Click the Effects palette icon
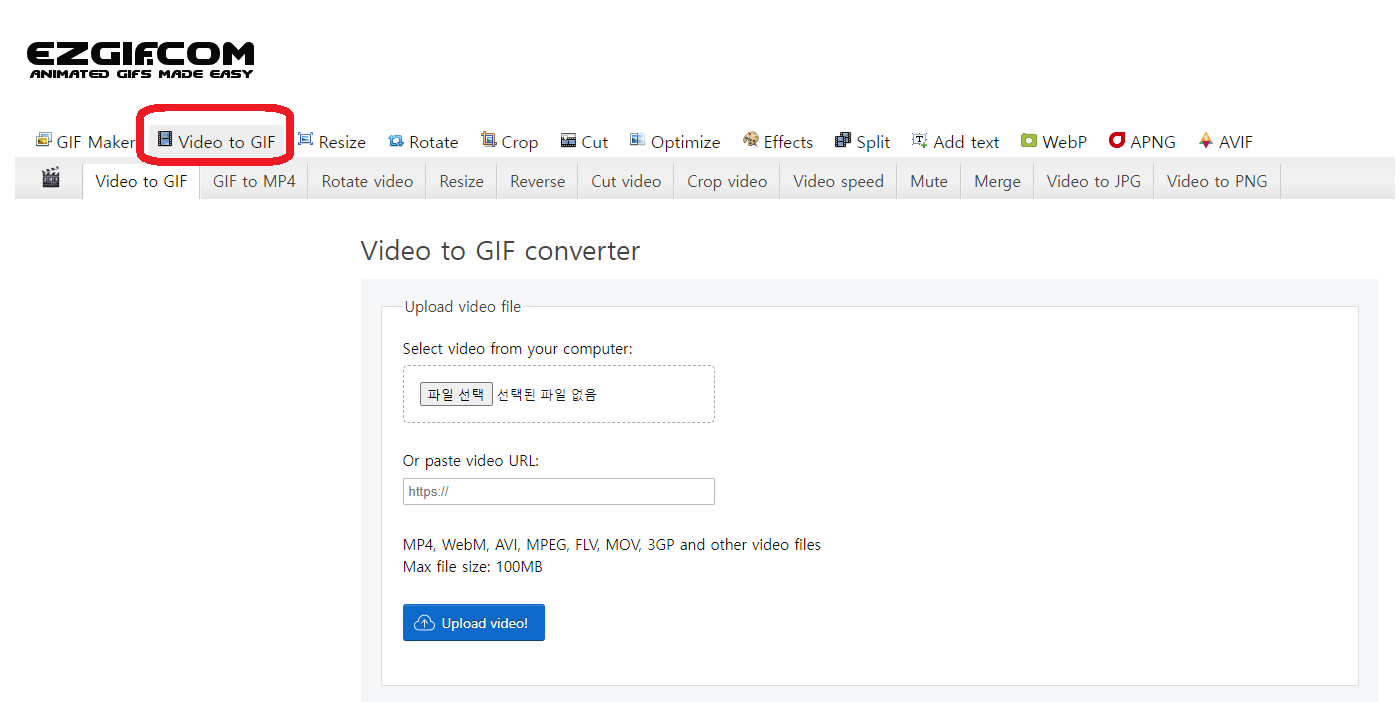Screen dimensions: 1399x702 point(751,140)
